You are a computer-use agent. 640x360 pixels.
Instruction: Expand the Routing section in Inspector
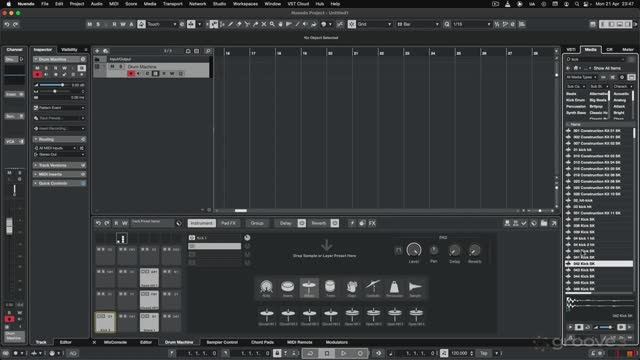pyautogui.click(x=59, y=139)
